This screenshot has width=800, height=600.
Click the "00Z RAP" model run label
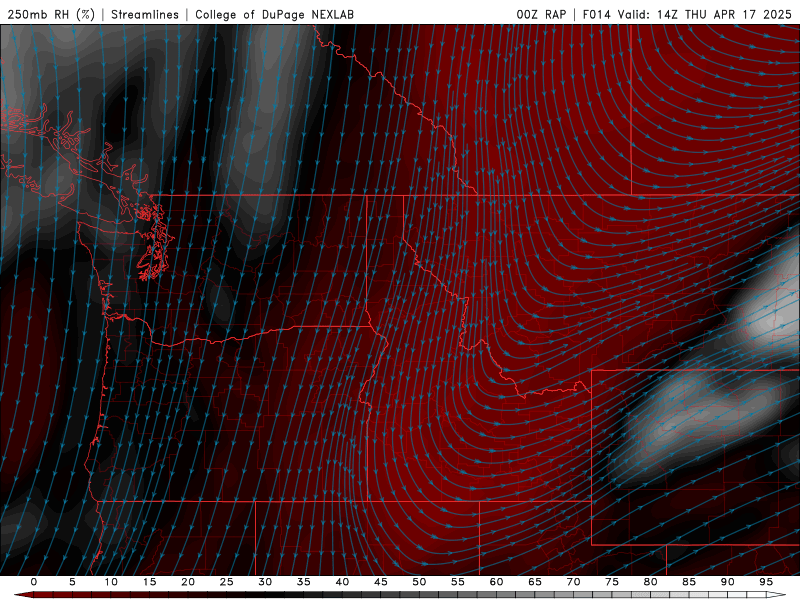tap(541, 14)
